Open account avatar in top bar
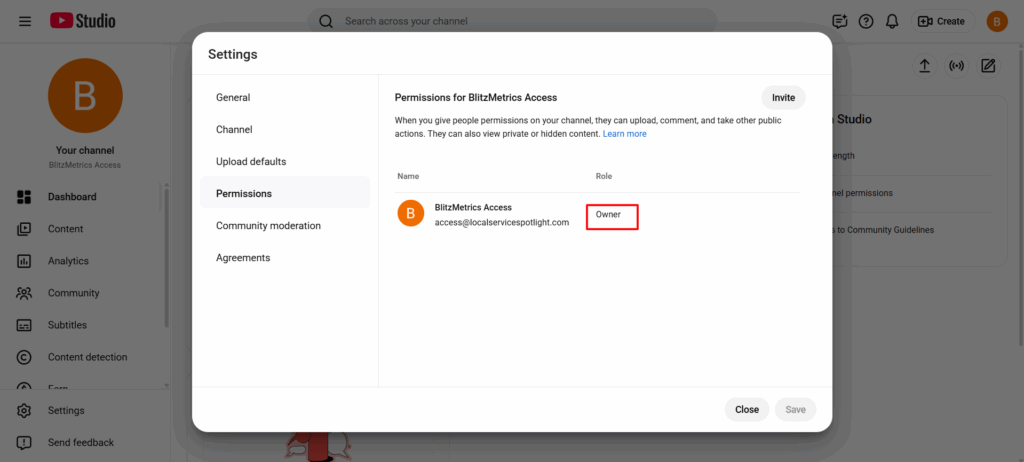This screenshot has width=1024, height=462. pyautogui.click(x=997, y=21)
